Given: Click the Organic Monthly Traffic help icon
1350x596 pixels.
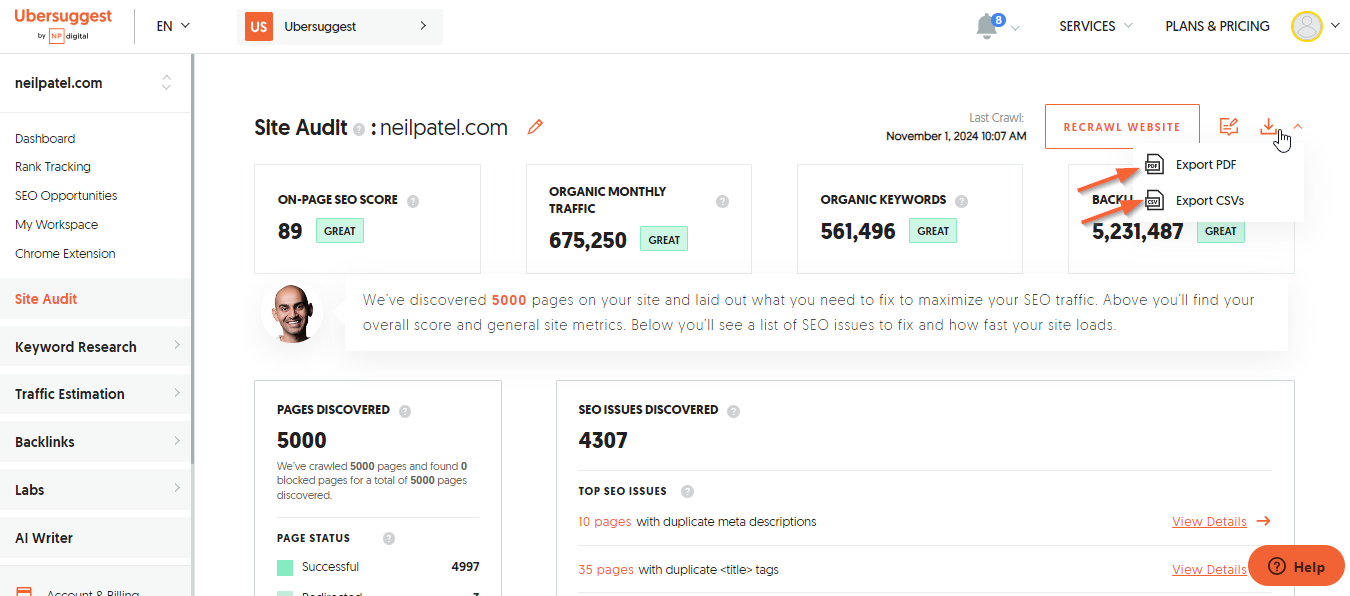Looking at the screenshot, I should (723, 201).
